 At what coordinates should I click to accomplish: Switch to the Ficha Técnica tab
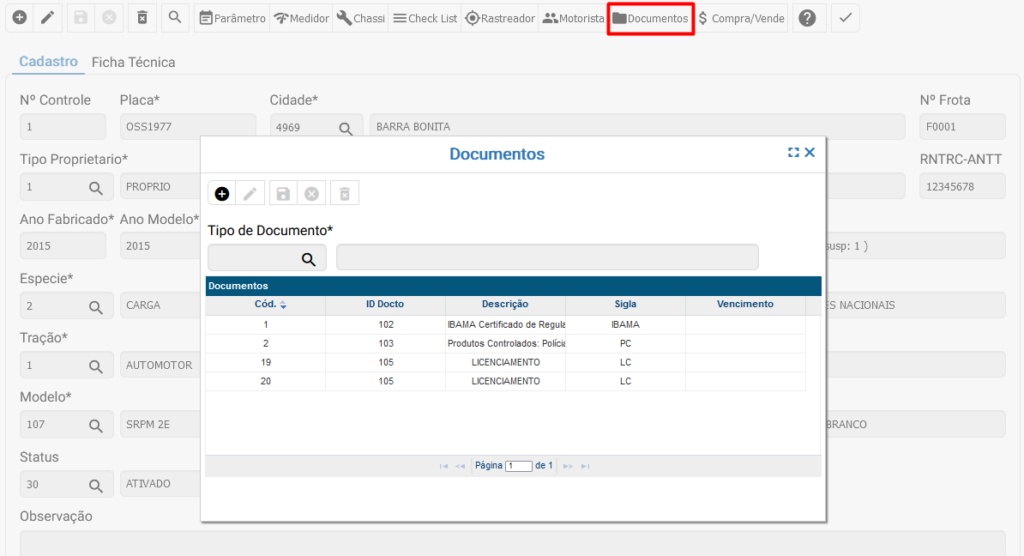(133, 62)
